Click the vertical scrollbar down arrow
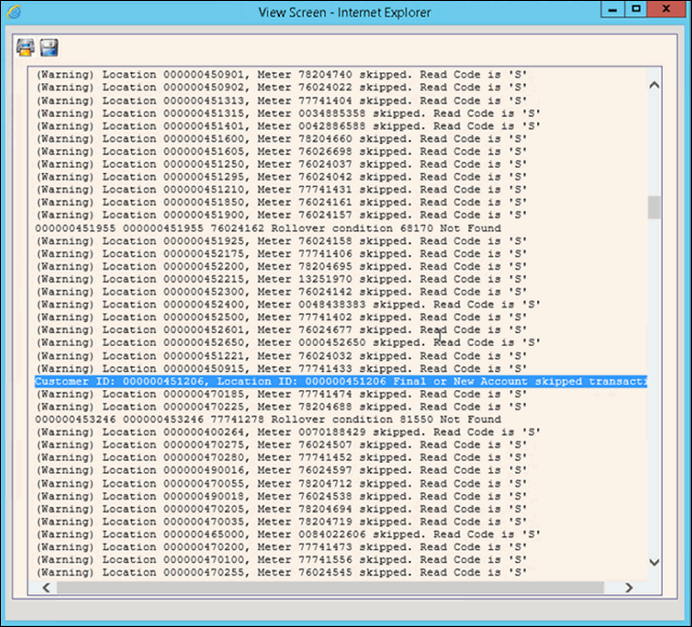 (654, 562)
